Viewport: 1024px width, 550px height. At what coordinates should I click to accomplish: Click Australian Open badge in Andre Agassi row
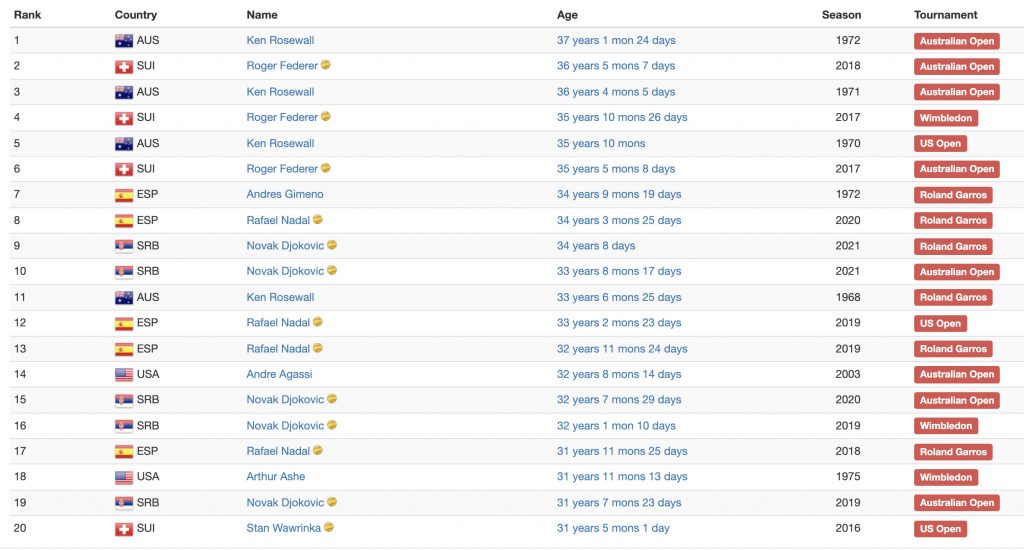pos(957,374)
